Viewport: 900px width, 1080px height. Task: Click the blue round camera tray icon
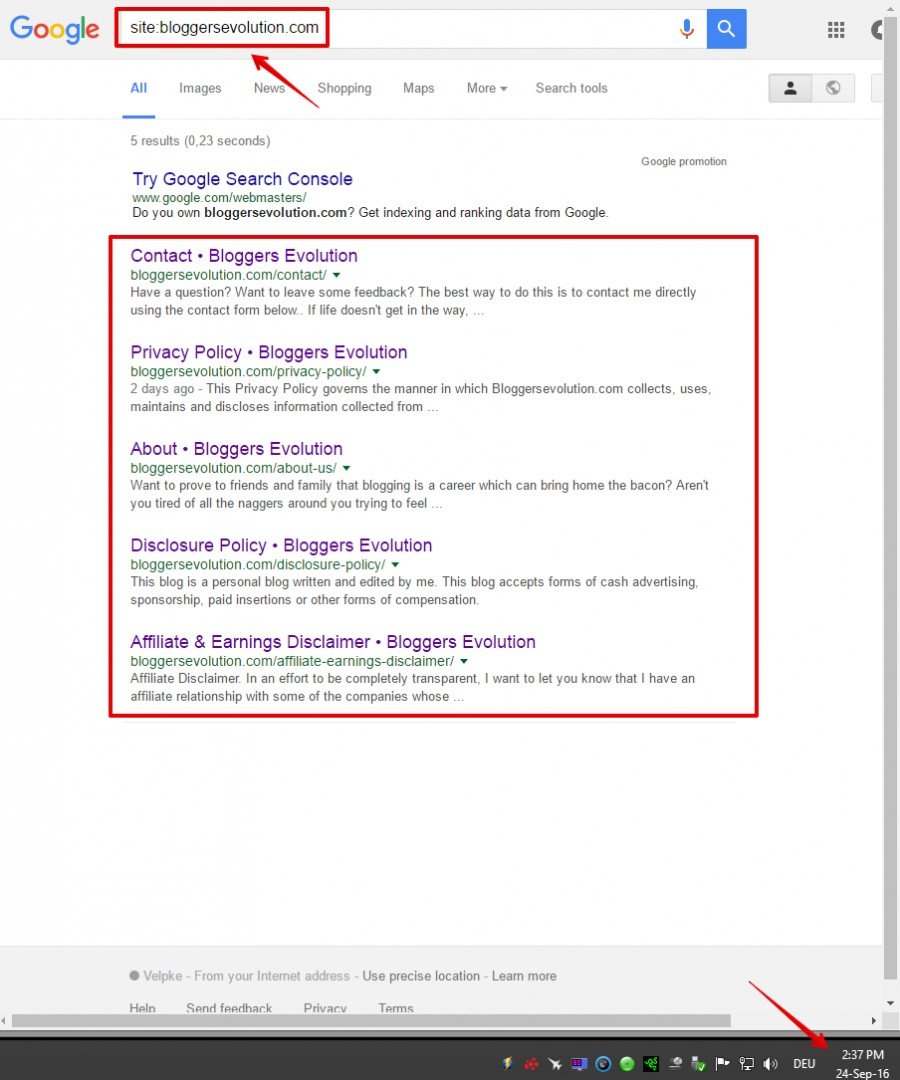pos(603,1064)
